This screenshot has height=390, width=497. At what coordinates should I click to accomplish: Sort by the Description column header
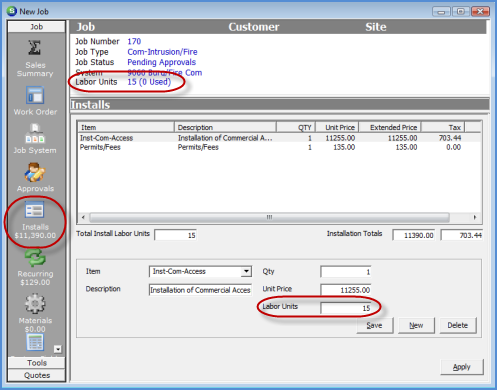225,127
